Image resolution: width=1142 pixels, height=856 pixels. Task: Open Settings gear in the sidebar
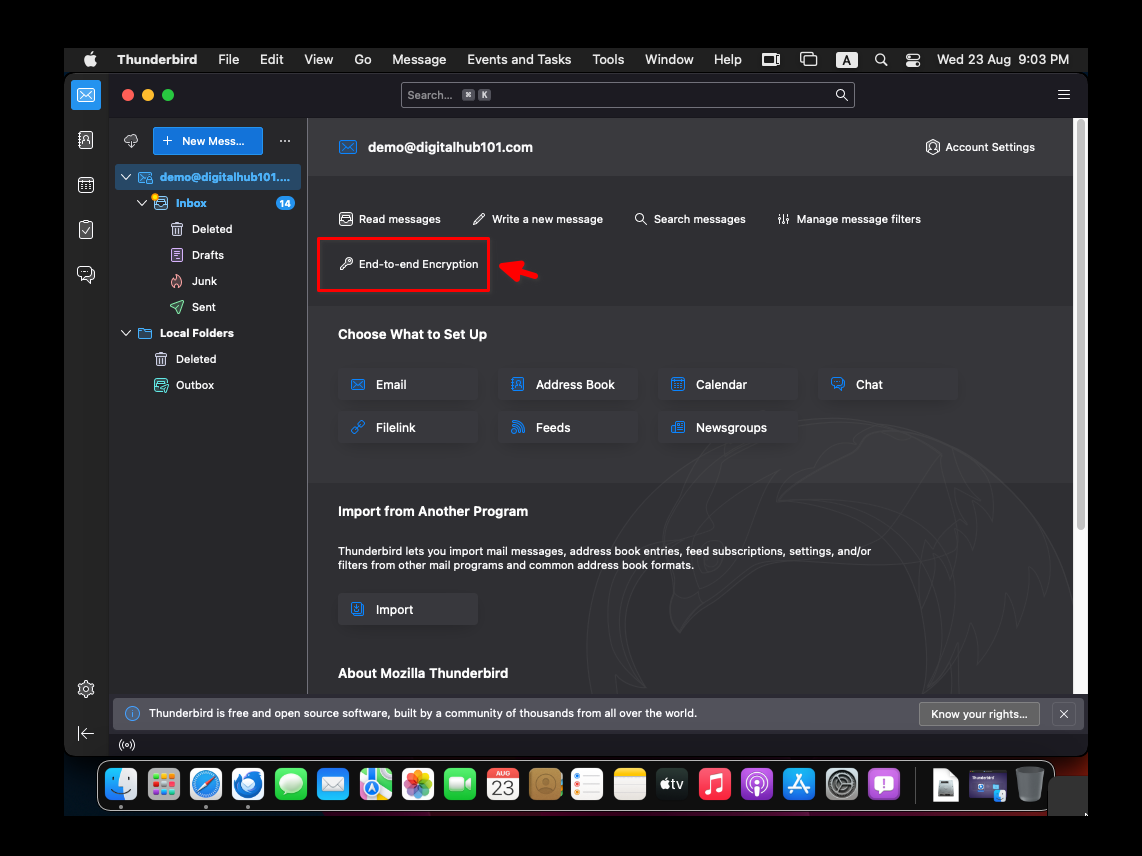tap(86, 688)
